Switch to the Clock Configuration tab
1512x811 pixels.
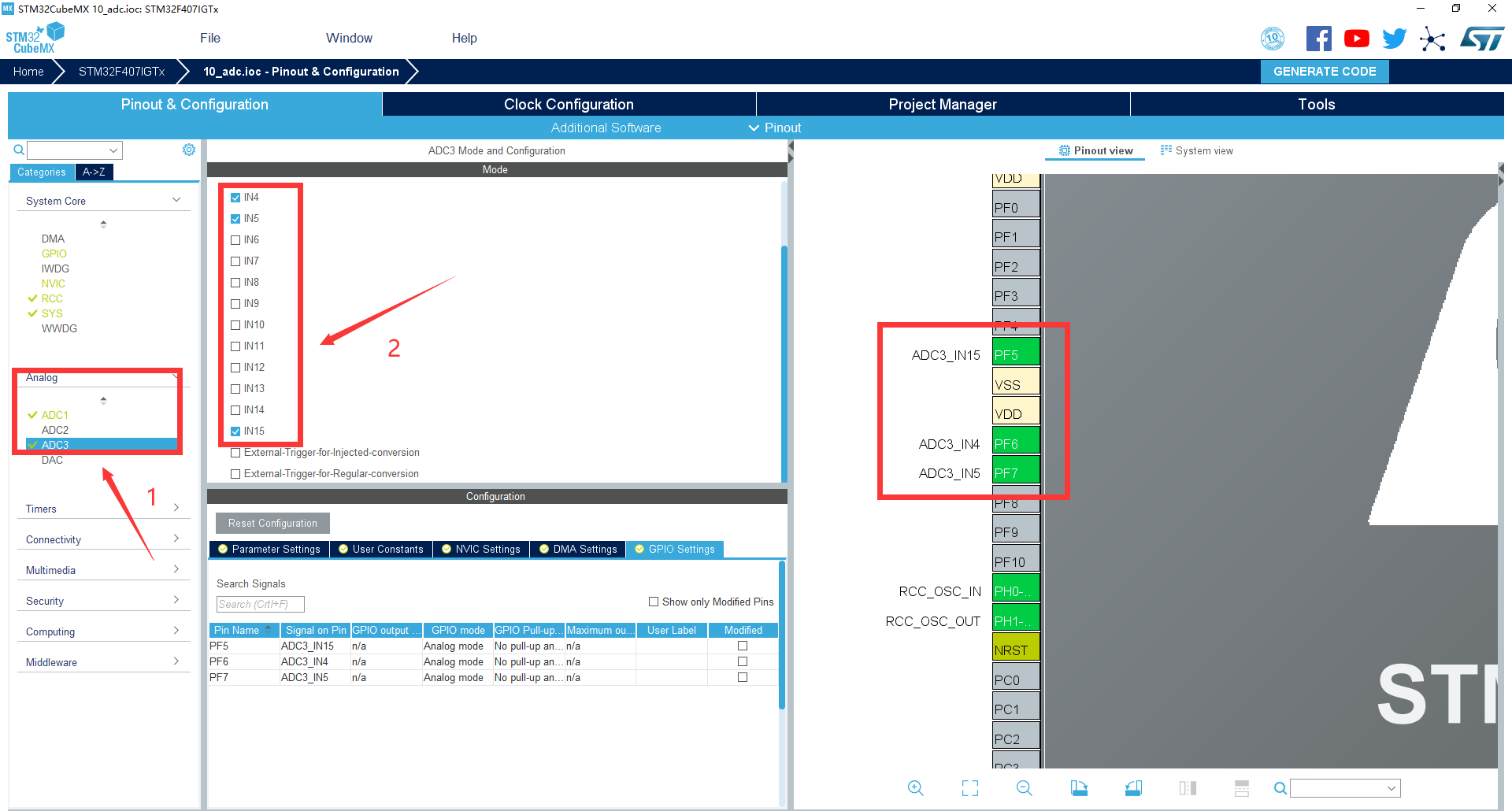point(569,104)
